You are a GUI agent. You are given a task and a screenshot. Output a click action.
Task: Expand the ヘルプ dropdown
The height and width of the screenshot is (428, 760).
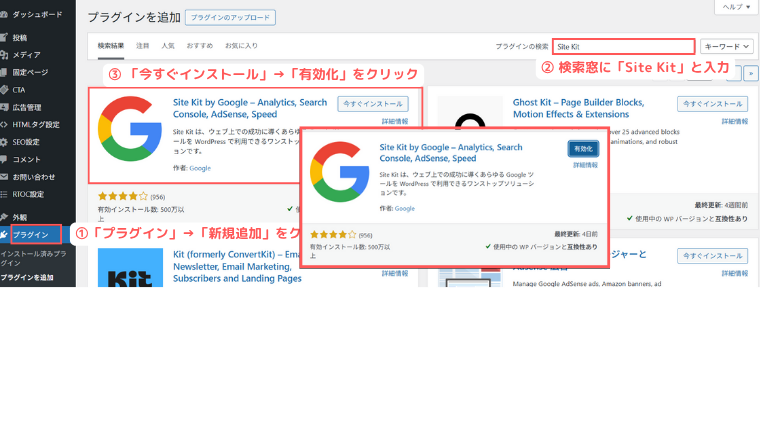736,7
